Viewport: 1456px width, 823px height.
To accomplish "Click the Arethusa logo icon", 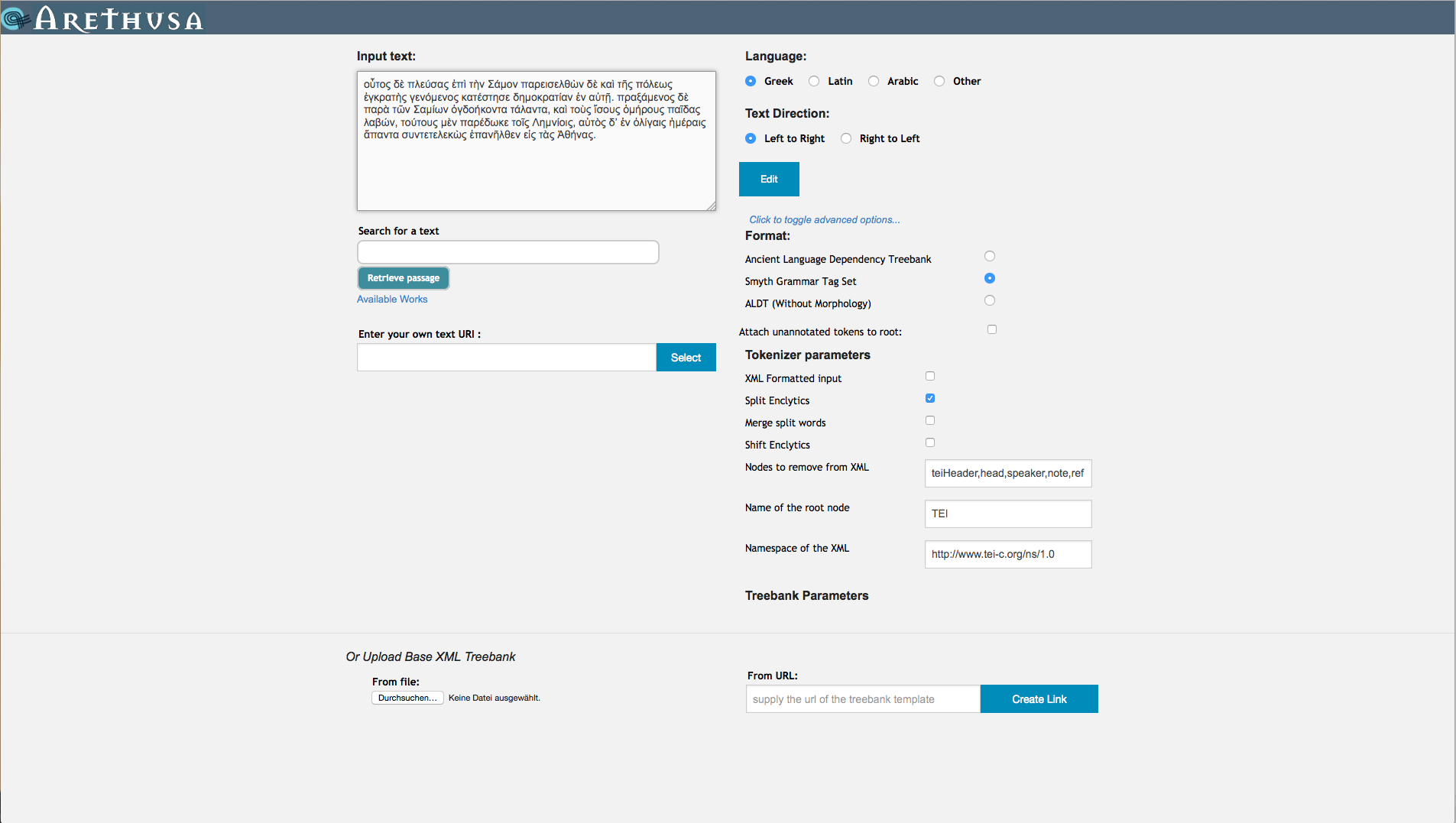I will (15, 18).
